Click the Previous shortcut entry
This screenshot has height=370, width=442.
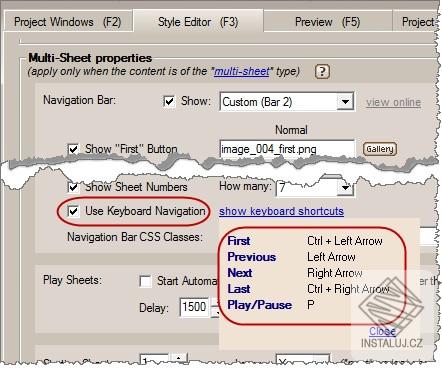coord(252,257)
